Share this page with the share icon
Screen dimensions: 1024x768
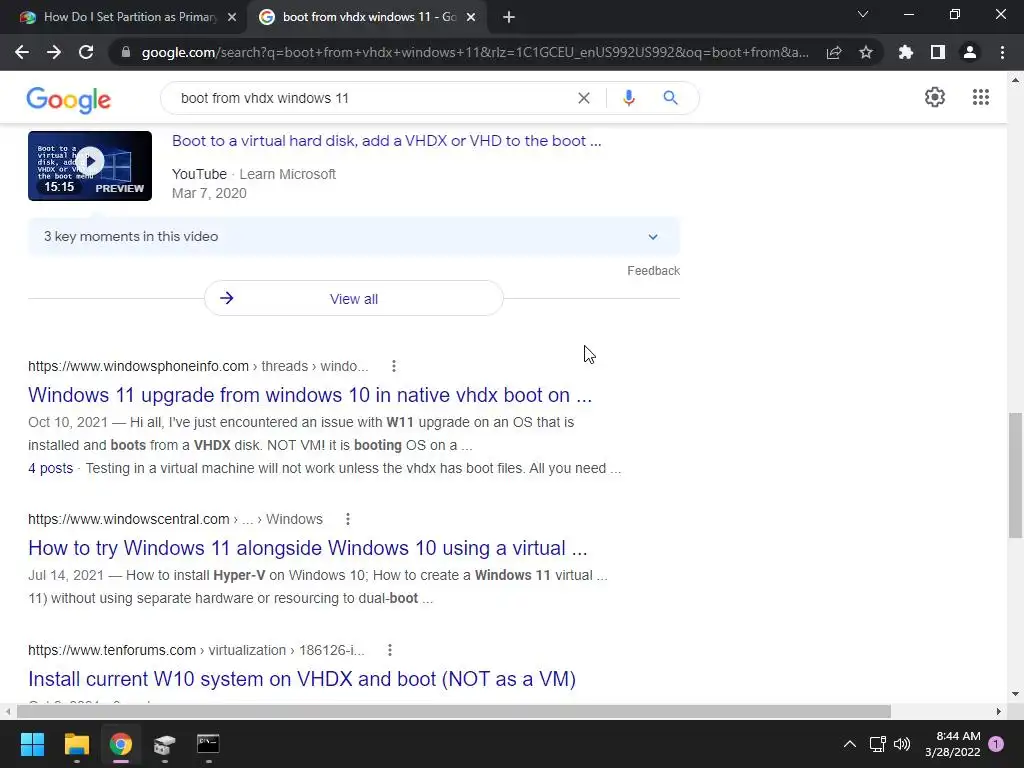click(x=834, y=52)
